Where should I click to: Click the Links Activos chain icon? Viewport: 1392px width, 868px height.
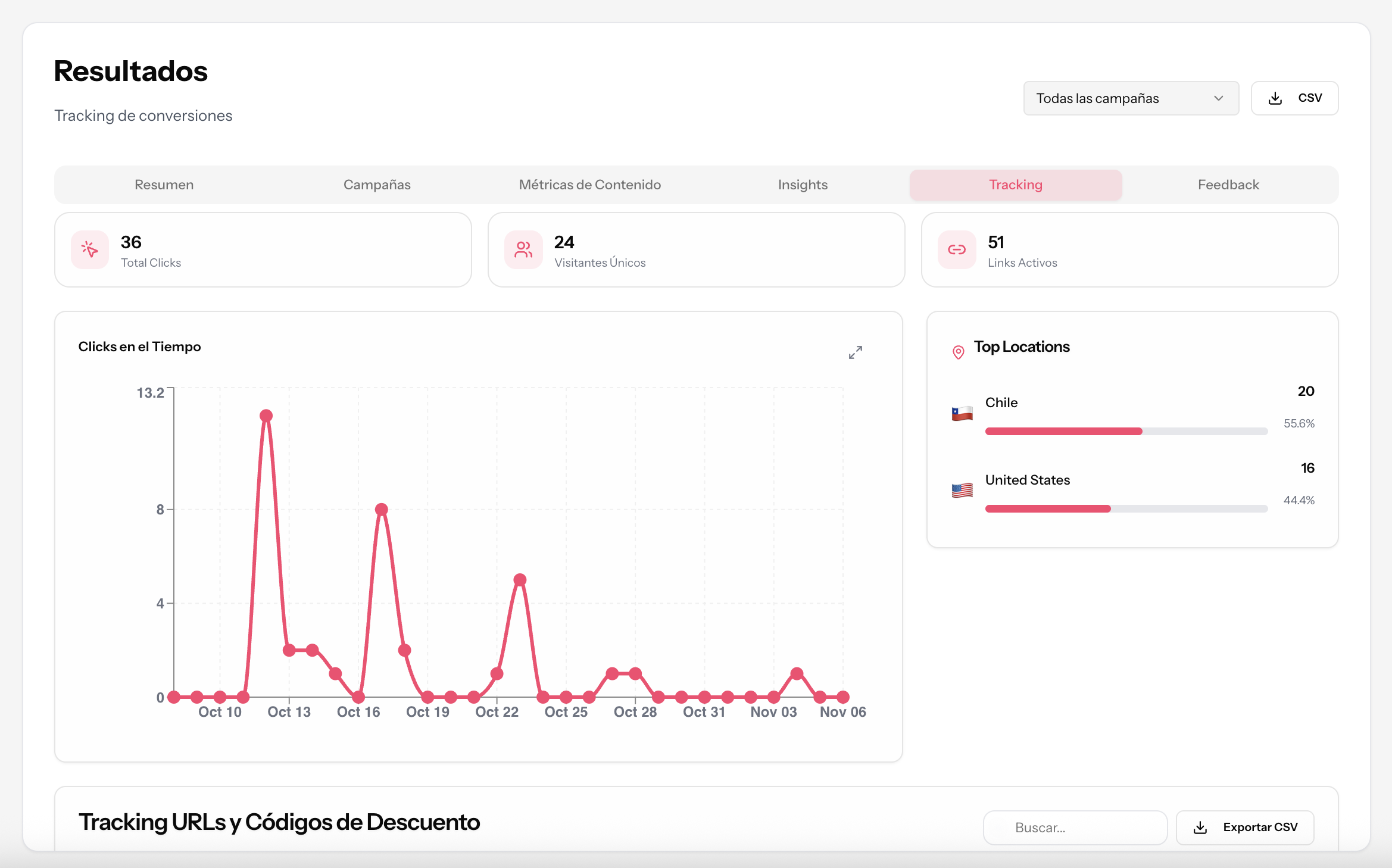pos(957,249)
